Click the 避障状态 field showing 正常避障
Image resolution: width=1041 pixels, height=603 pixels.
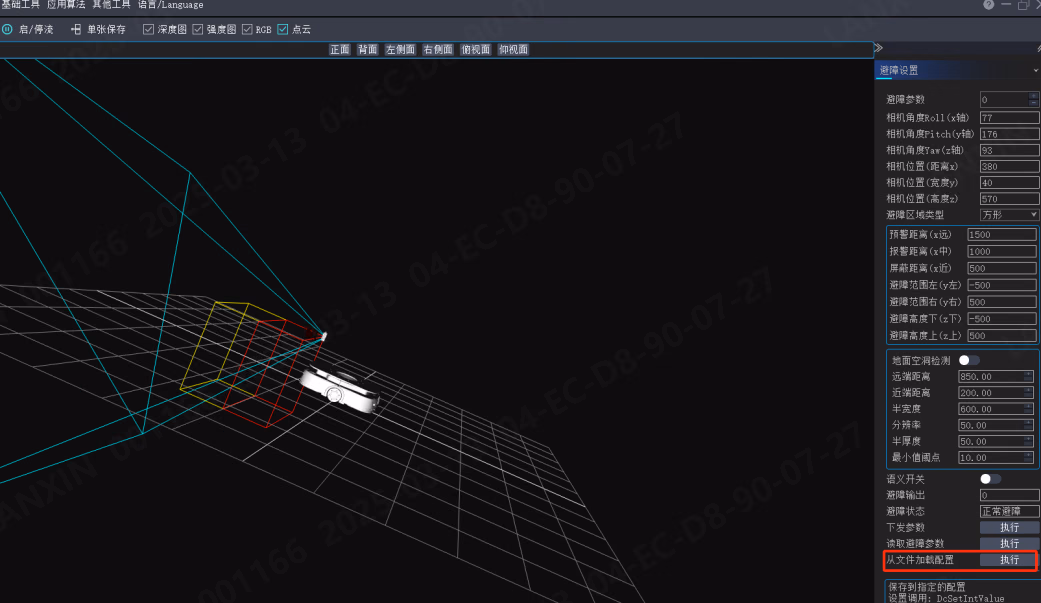click(x=1009, y=511)
